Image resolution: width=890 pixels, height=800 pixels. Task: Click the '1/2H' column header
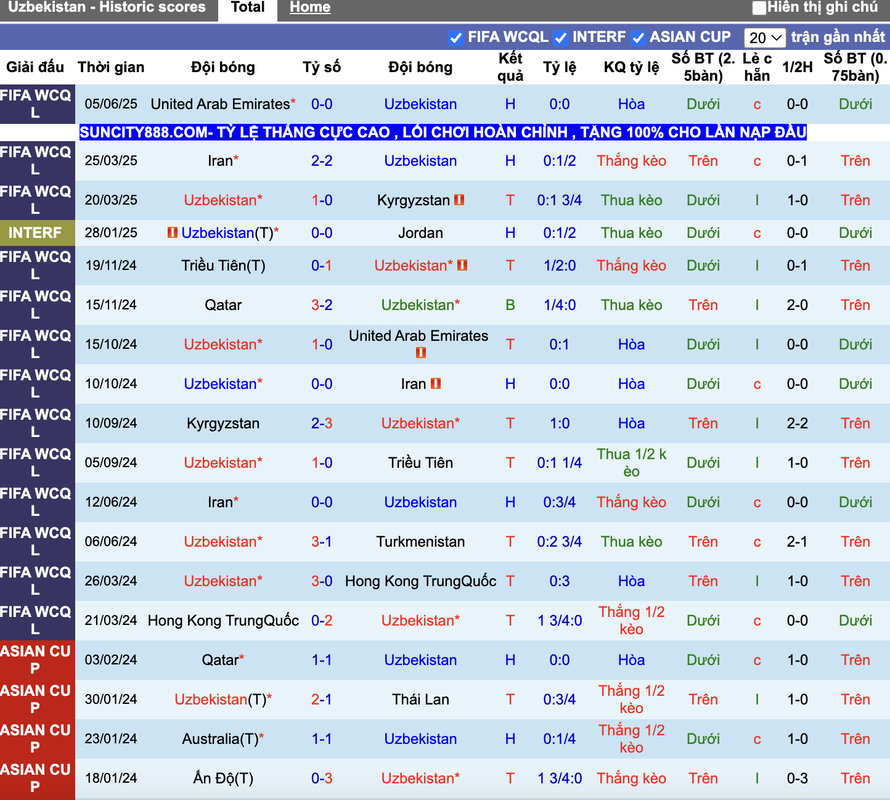pos(797,67)
